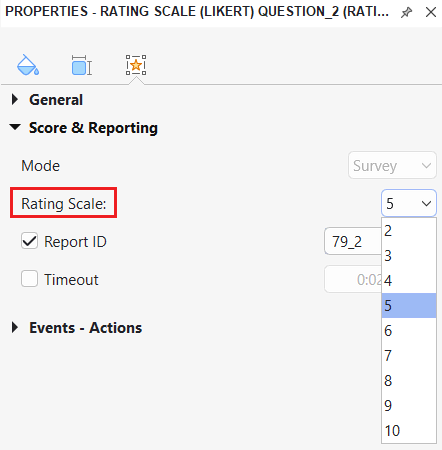
Task: Choose 10 in rating scale list
Action: pos(409,431)
